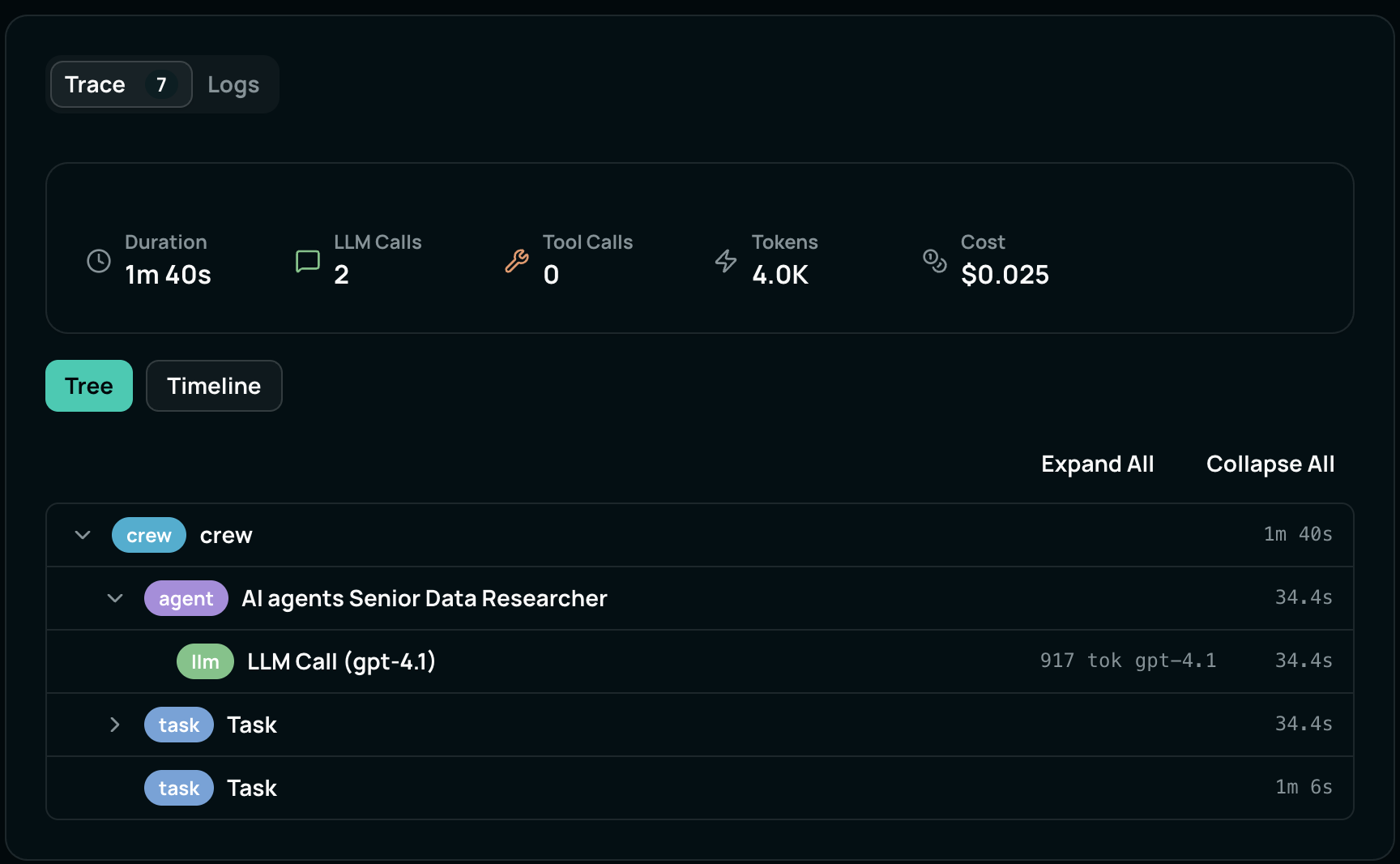Click the 7 count badge on Trace

coord(161,83)
